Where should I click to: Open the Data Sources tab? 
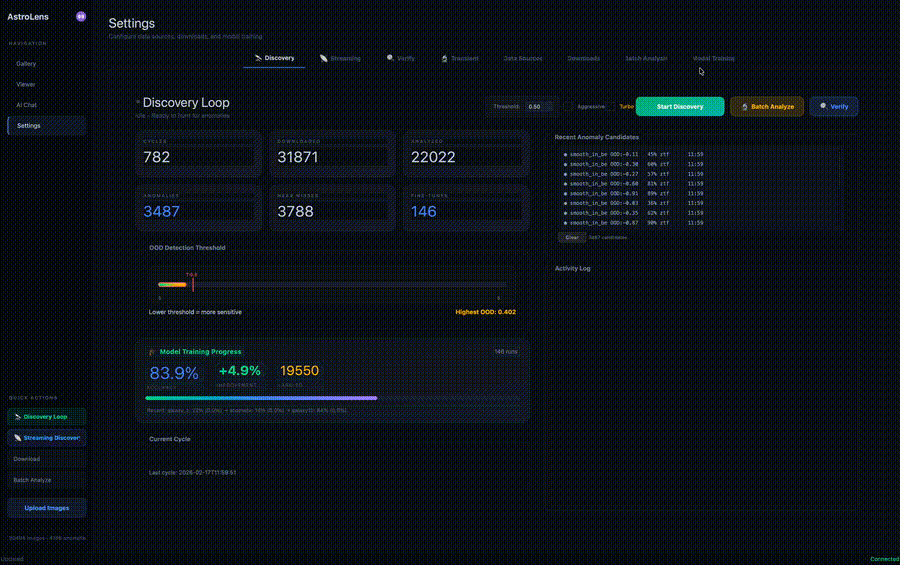coord(523,58)
